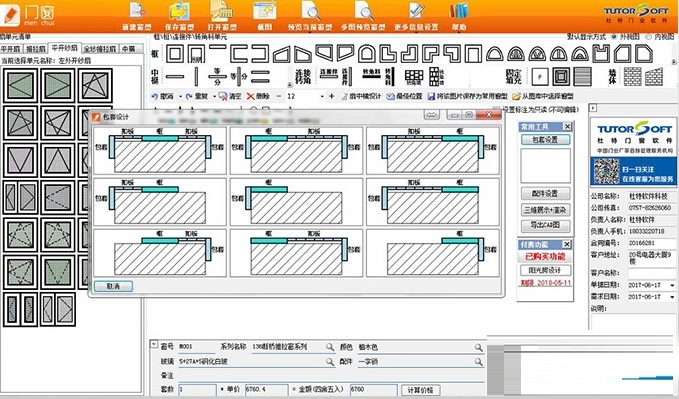Screen dimensions: 679x399
Task: Collapse the bottom 窗号 info panel arrow
Action: [x=153, y=344]
